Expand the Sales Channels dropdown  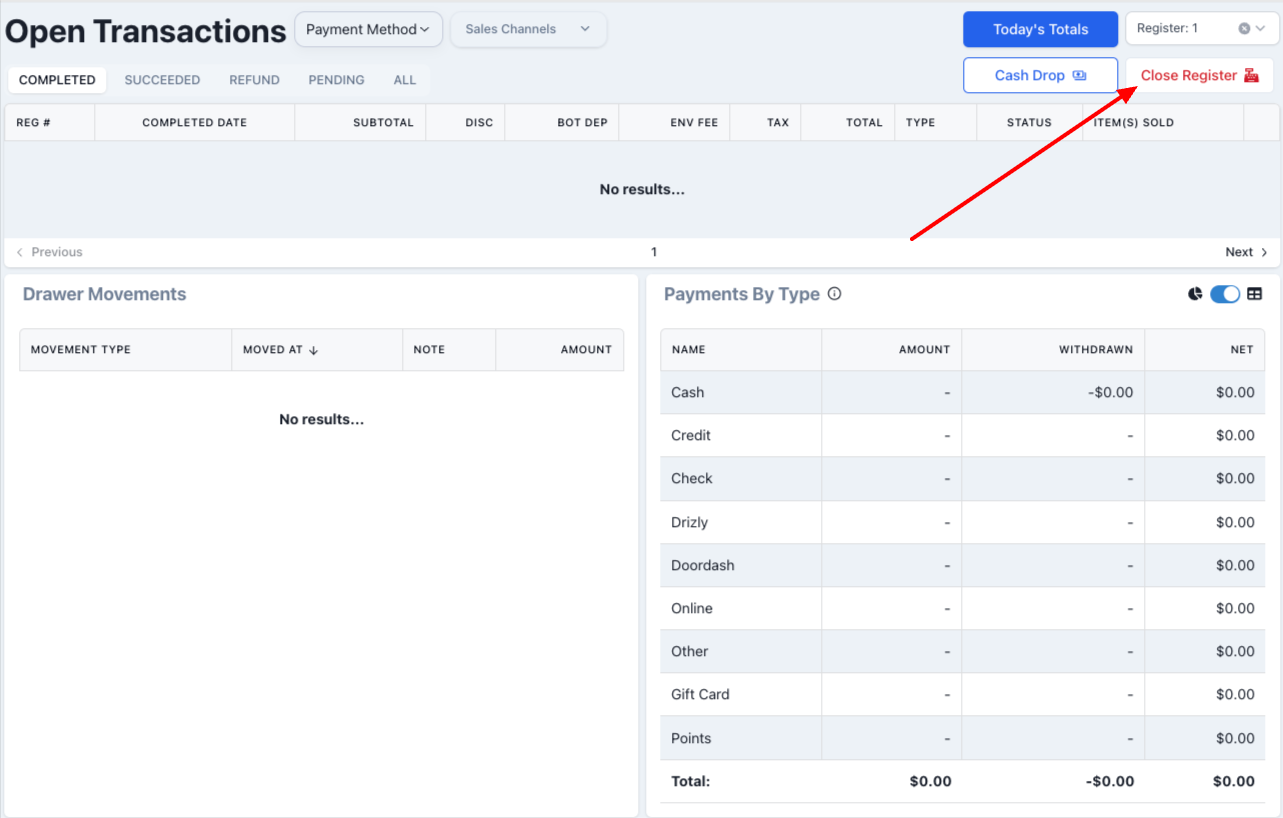click(528, 30)
